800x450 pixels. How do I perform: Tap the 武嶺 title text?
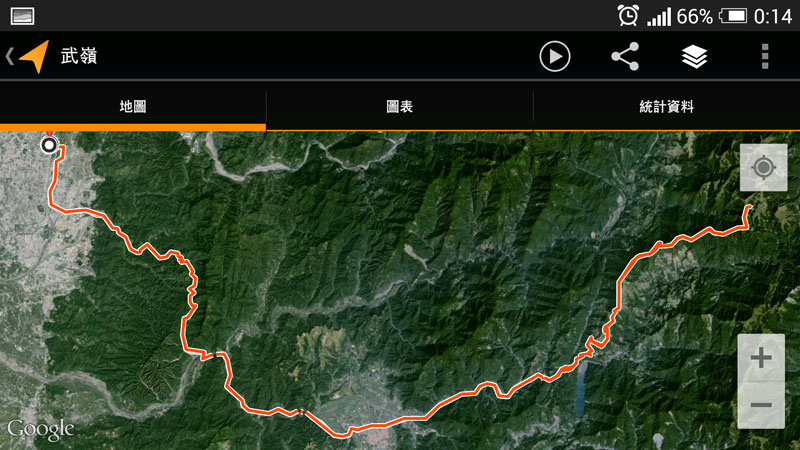click(79, 56)
